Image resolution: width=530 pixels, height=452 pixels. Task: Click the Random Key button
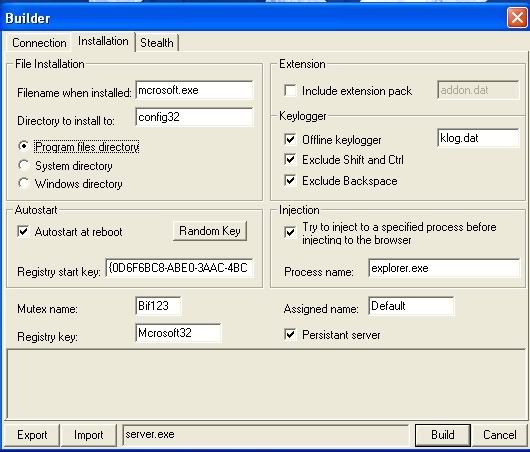(210, 231)
